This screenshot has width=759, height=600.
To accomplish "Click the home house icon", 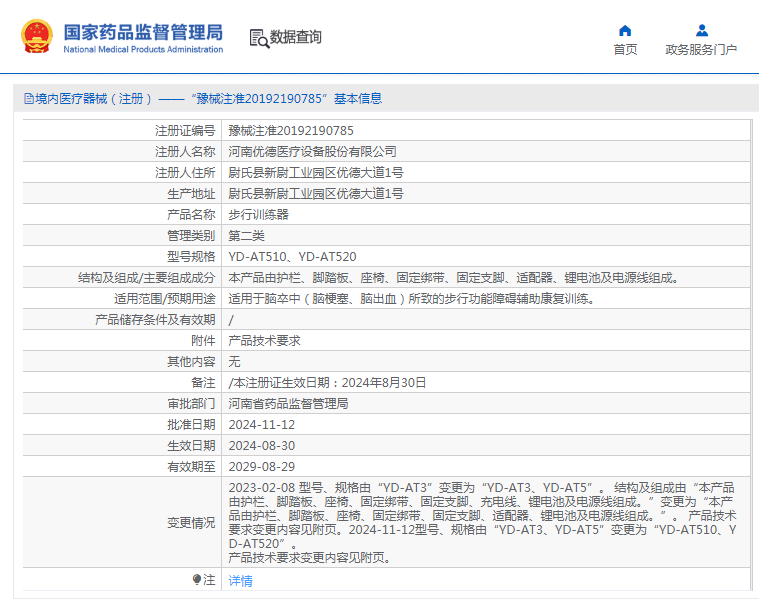I will [625, 31].
